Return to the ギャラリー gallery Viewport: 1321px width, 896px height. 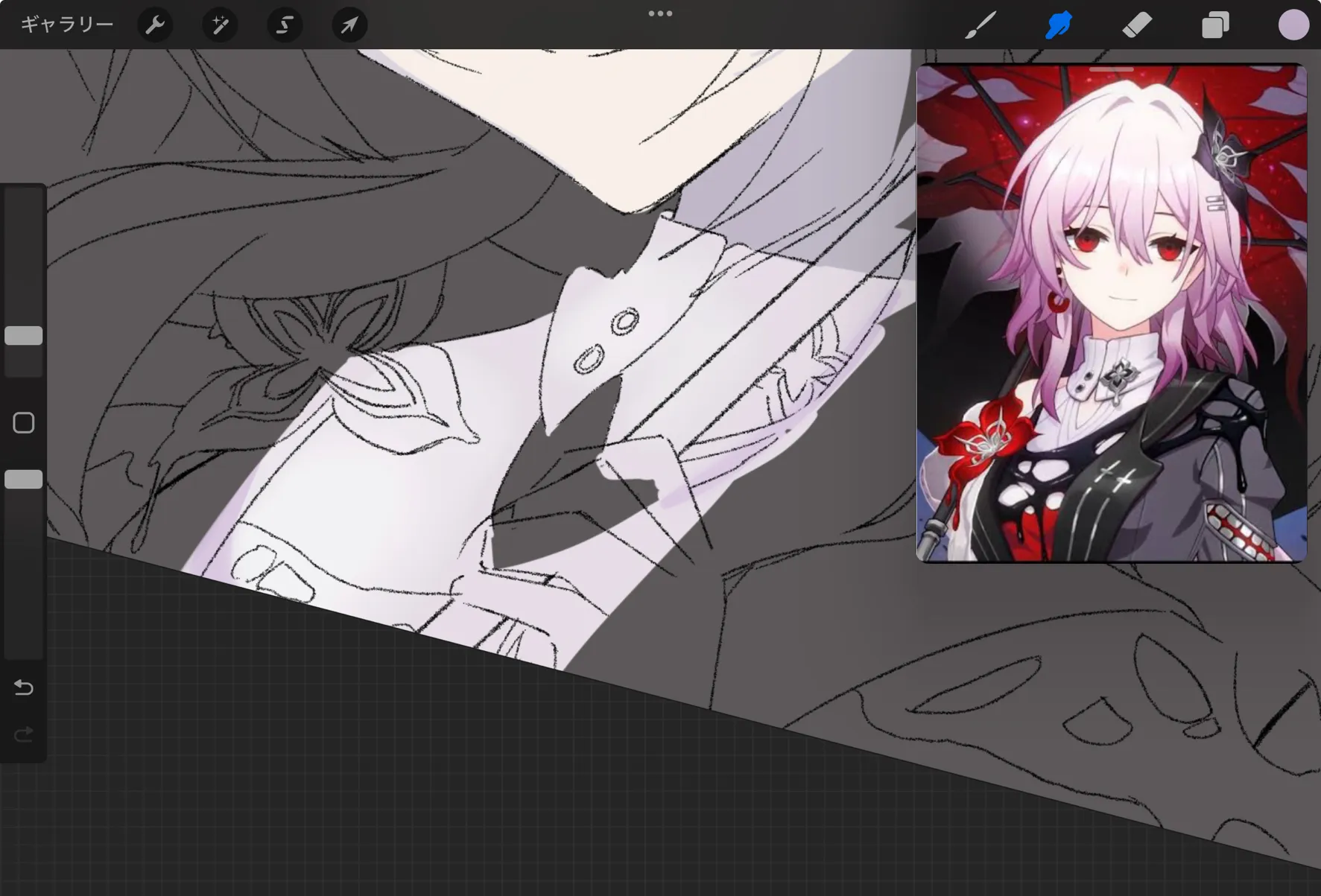pos(67,25)
